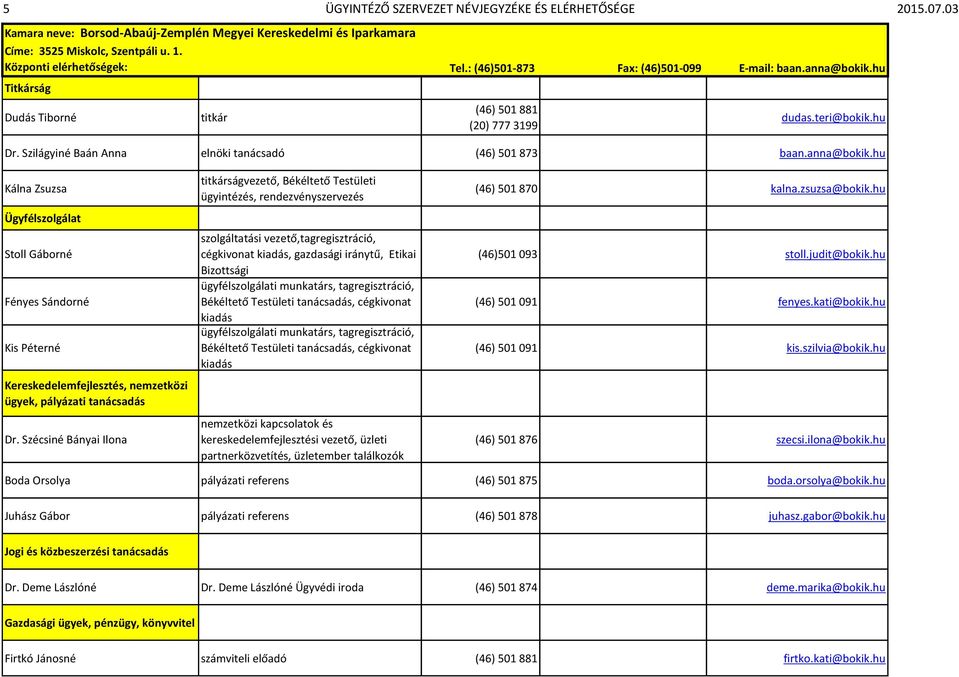Screen dimensions: 959x677
Task: Click phone number (46) 501 875
Action: [x=506, y=480]
